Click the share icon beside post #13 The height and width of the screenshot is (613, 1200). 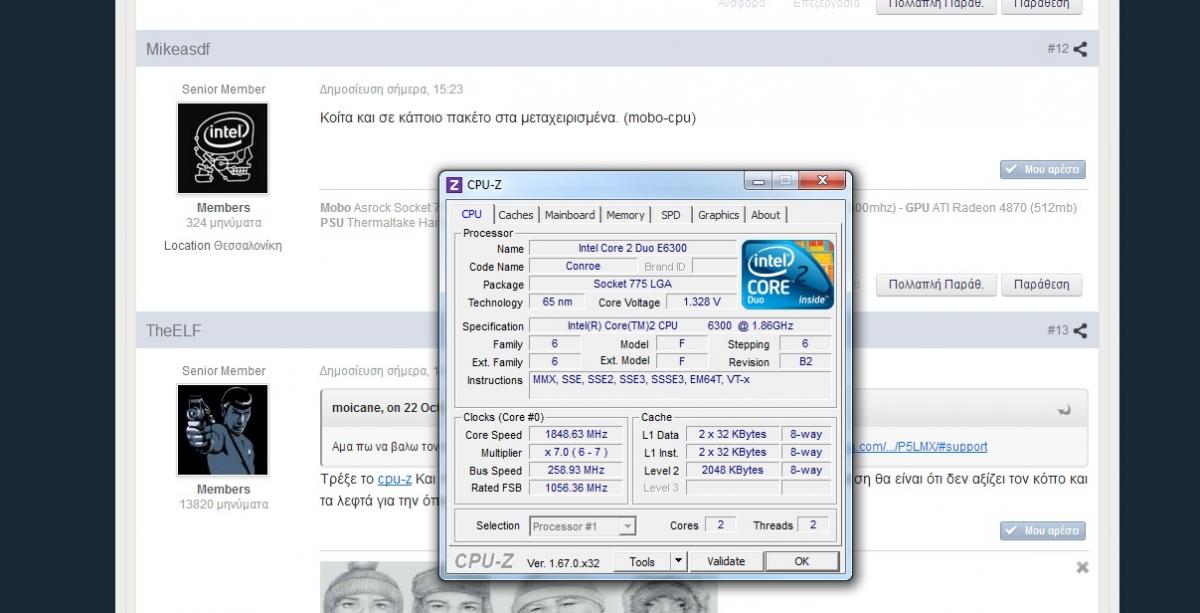point(1080,330)
